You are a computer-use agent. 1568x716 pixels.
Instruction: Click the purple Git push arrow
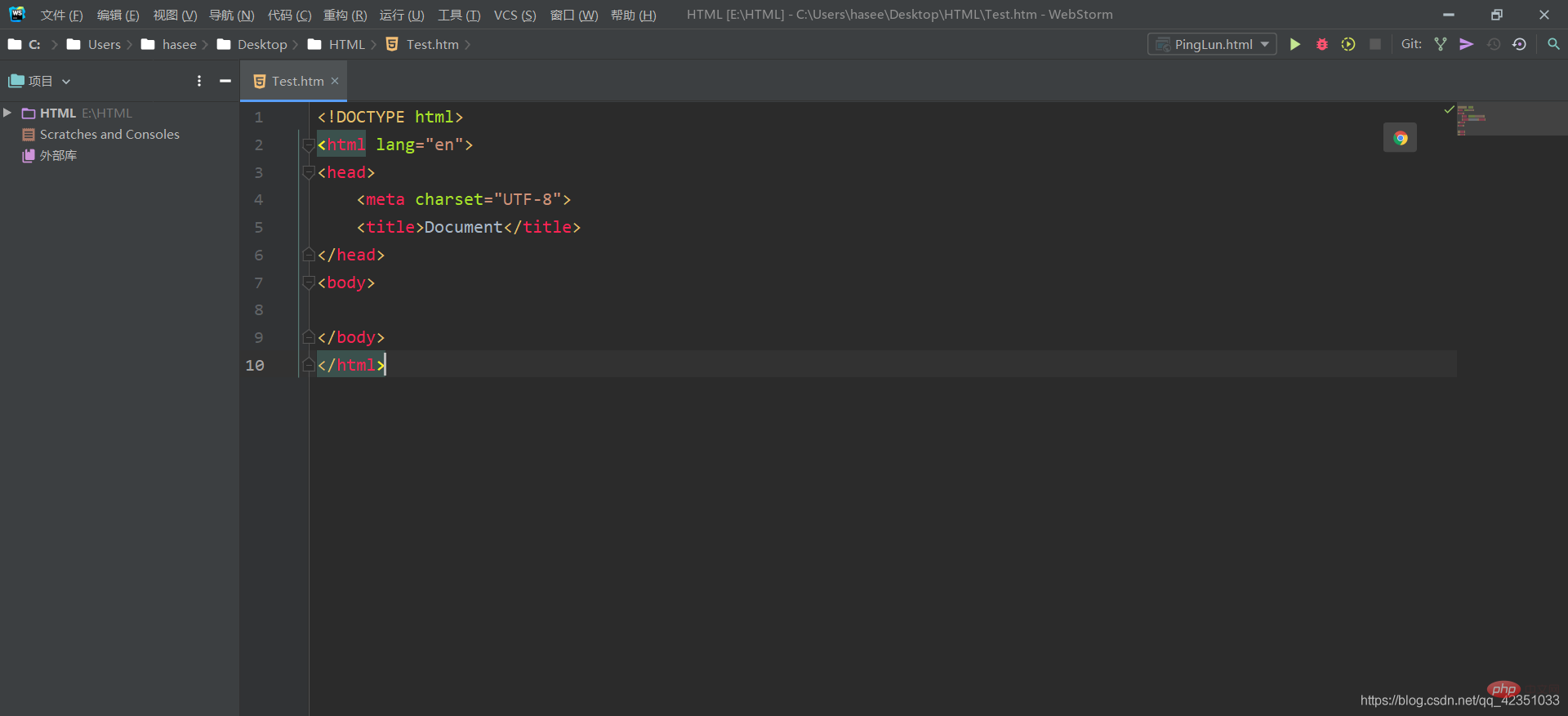[x=1467, y=44]
